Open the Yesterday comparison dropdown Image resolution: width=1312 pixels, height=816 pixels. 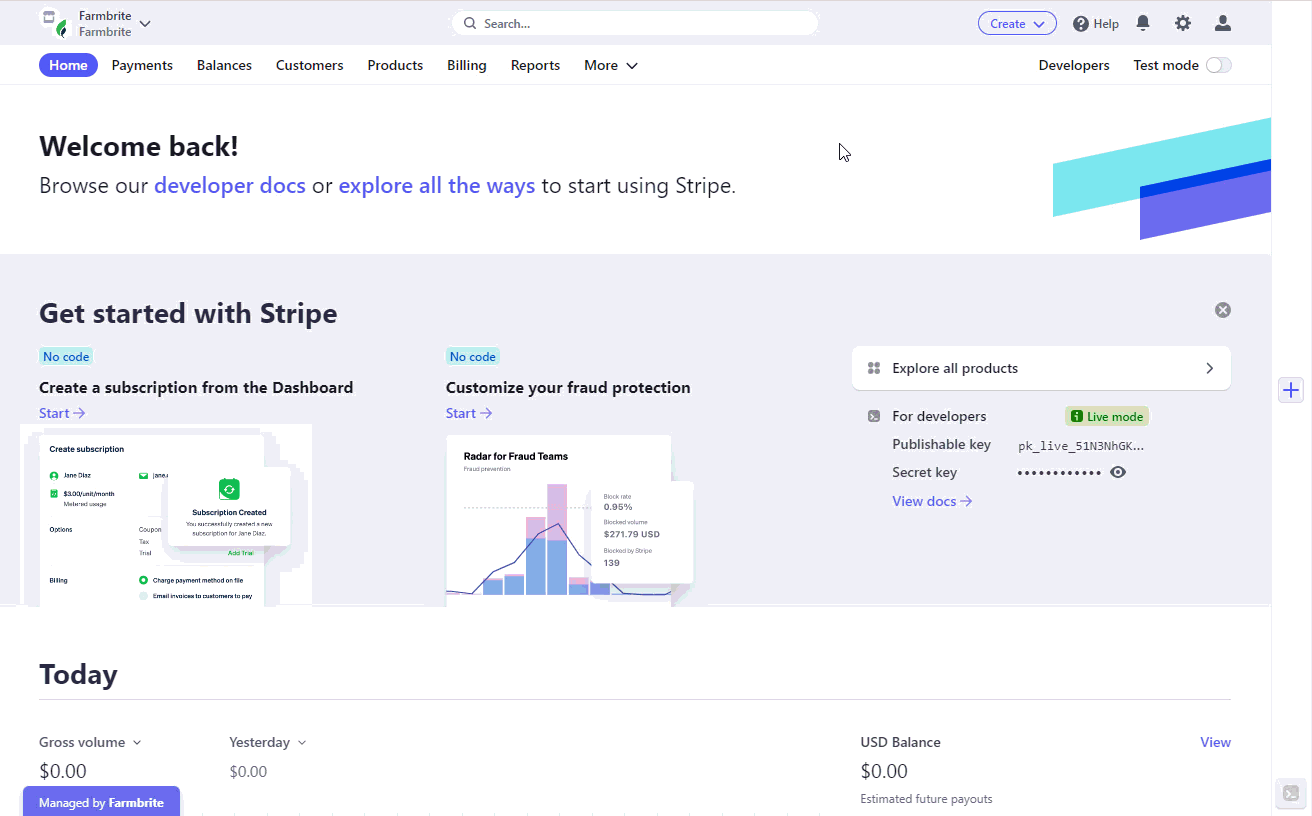(267, 742)
